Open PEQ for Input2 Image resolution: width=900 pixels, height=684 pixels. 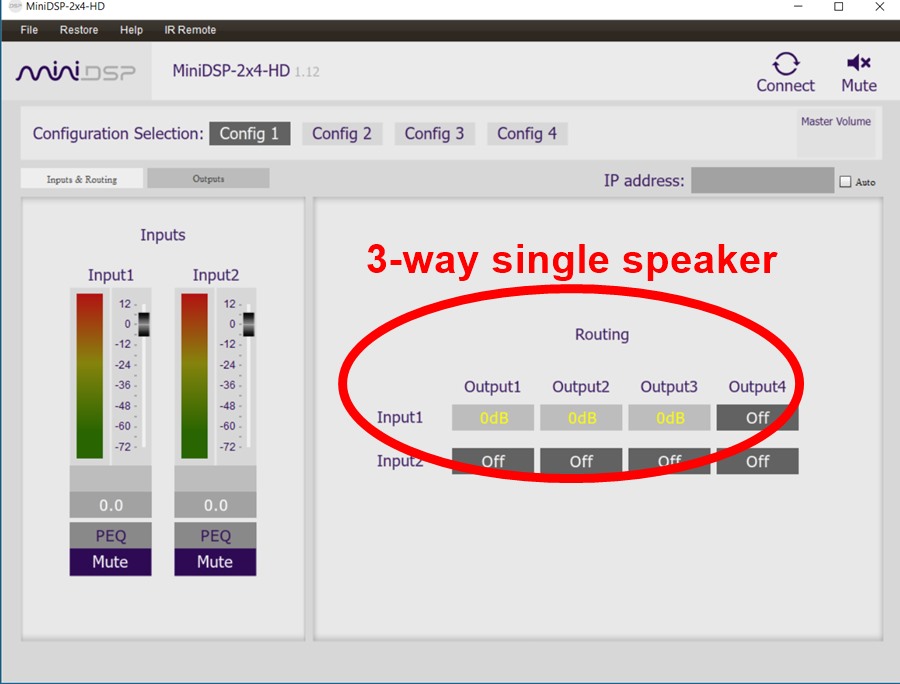pos(215,535)
